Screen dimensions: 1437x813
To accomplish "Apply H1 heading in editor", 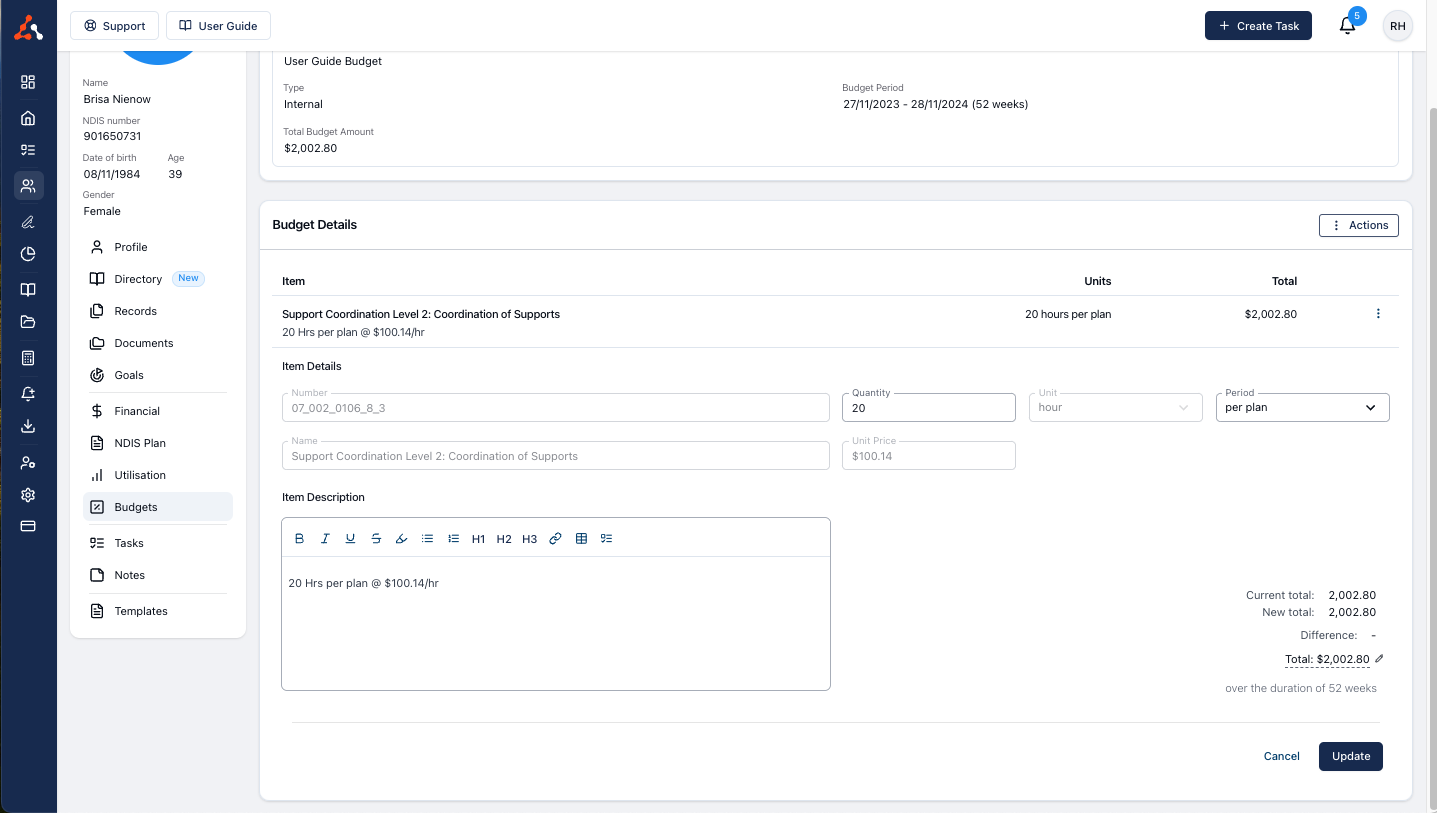I will (478, 539).
